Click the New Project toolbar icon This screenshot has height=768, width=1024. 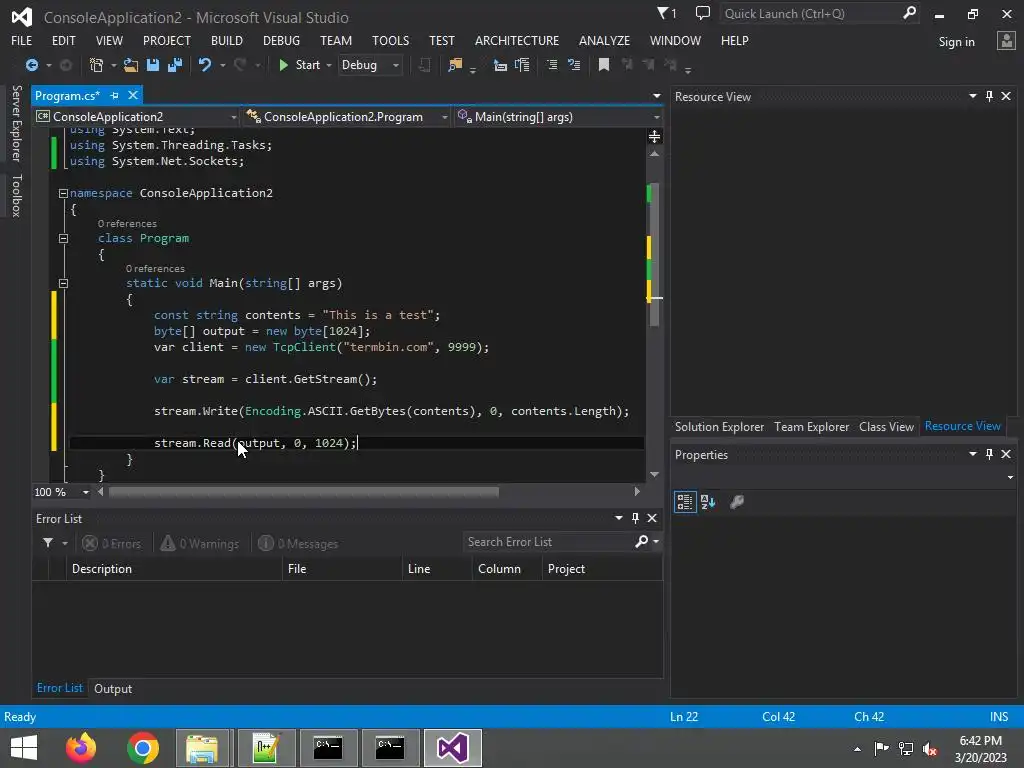pos(97,65)
